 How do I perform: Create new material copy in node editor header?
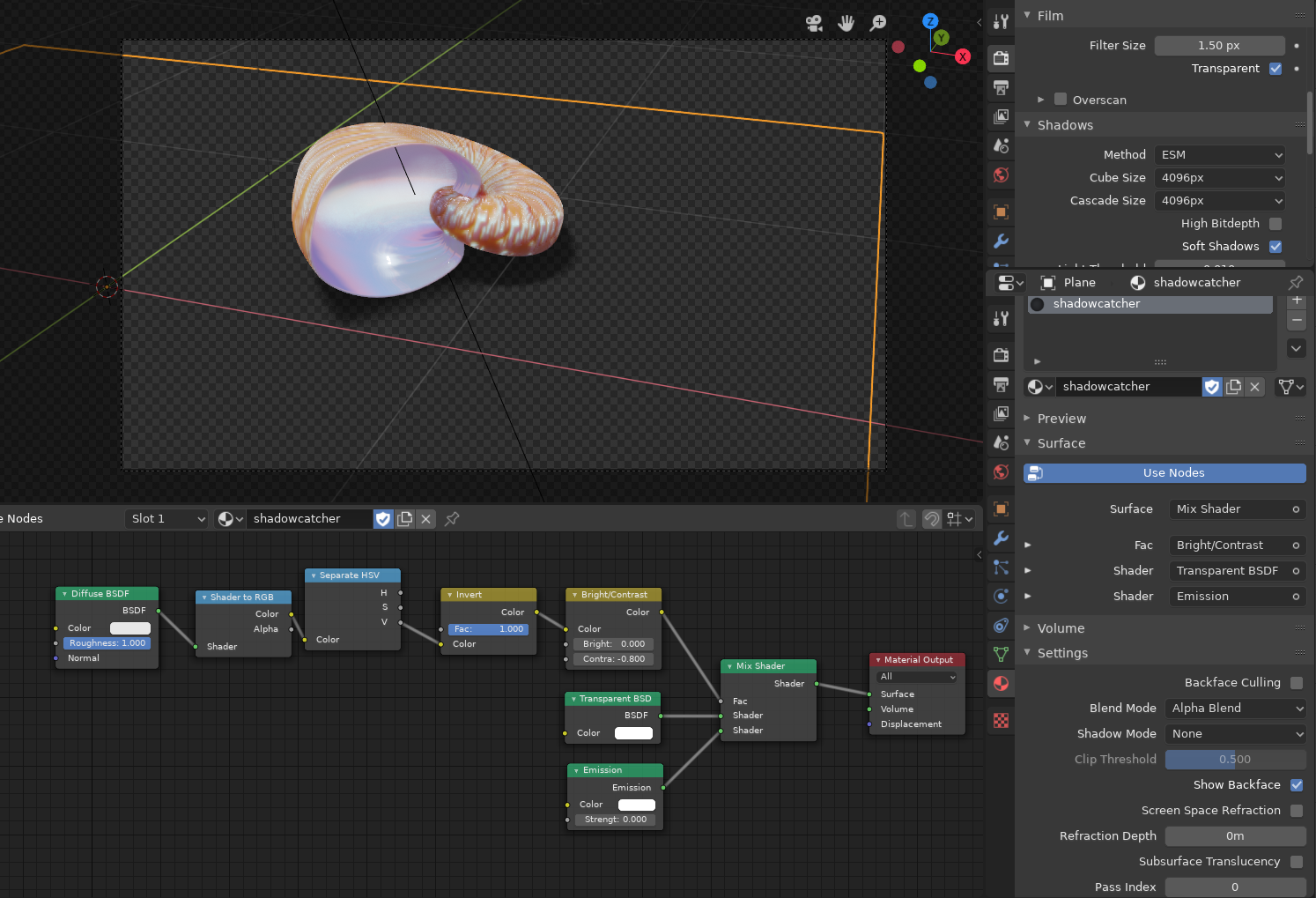pos(405,519)
